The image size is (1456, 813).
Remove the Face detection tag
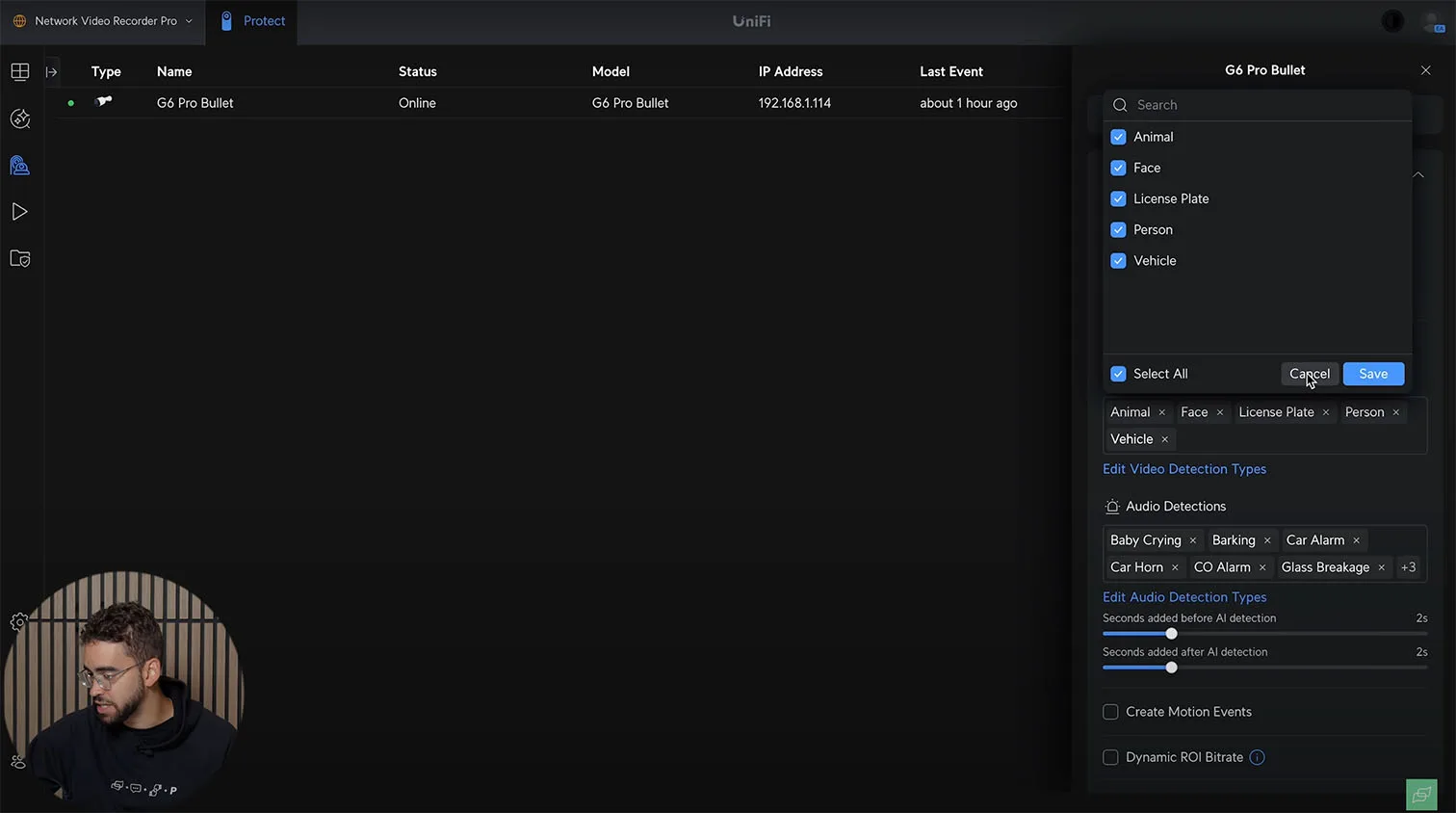(x=1220, y=412)
